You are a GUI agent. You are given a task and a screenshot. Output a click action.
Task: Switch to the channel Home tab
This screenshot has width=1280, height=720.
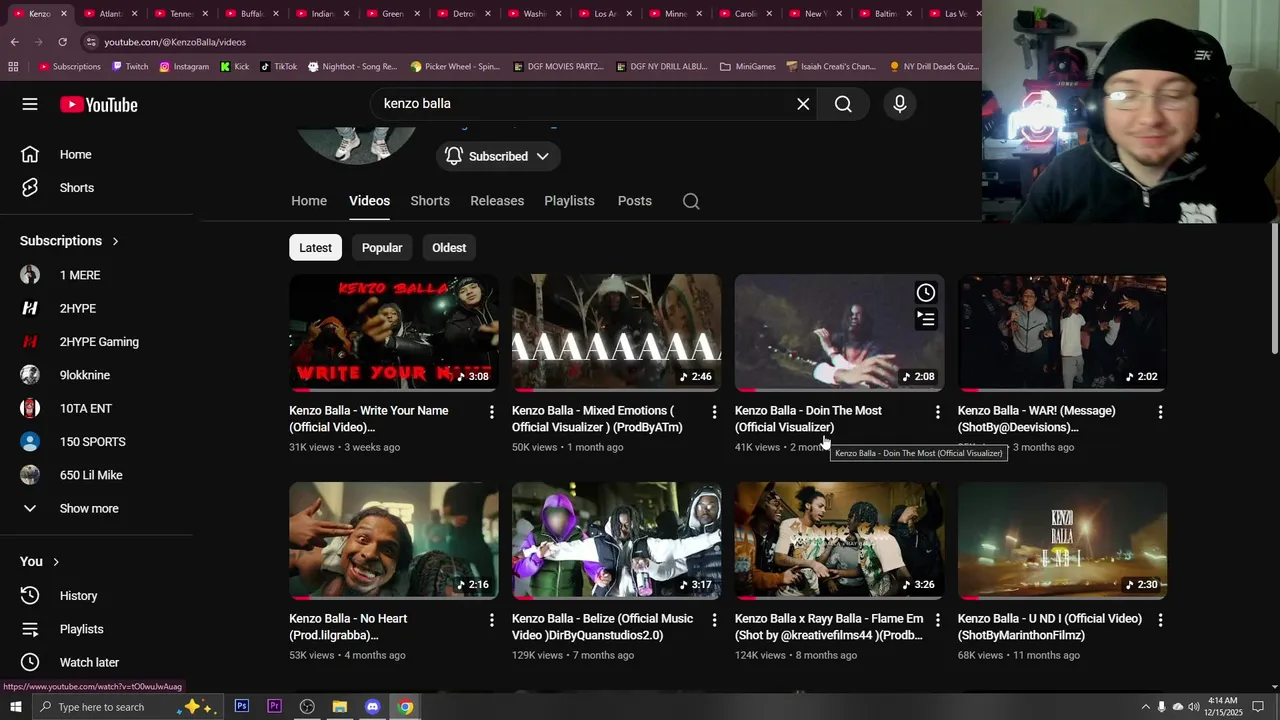pyautogui.click(x=309, y=201)
